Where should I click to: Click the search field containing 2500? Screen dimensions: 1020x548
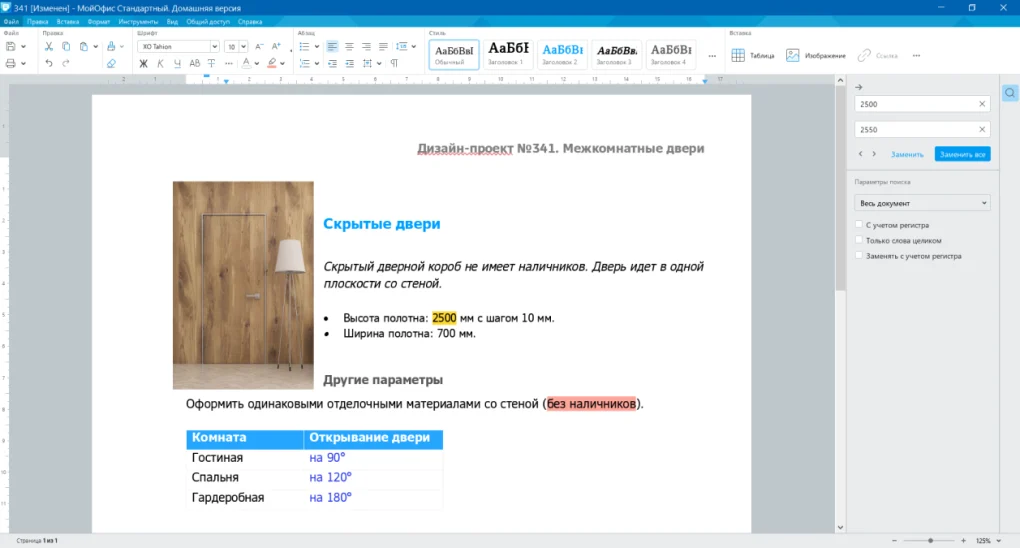pos(914,104)
